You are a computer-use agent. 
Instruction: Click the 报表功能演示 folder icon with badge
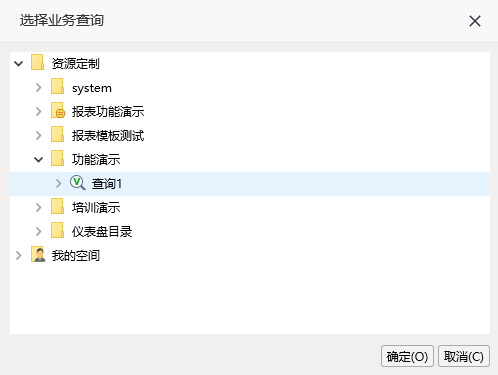pos(58,111)
